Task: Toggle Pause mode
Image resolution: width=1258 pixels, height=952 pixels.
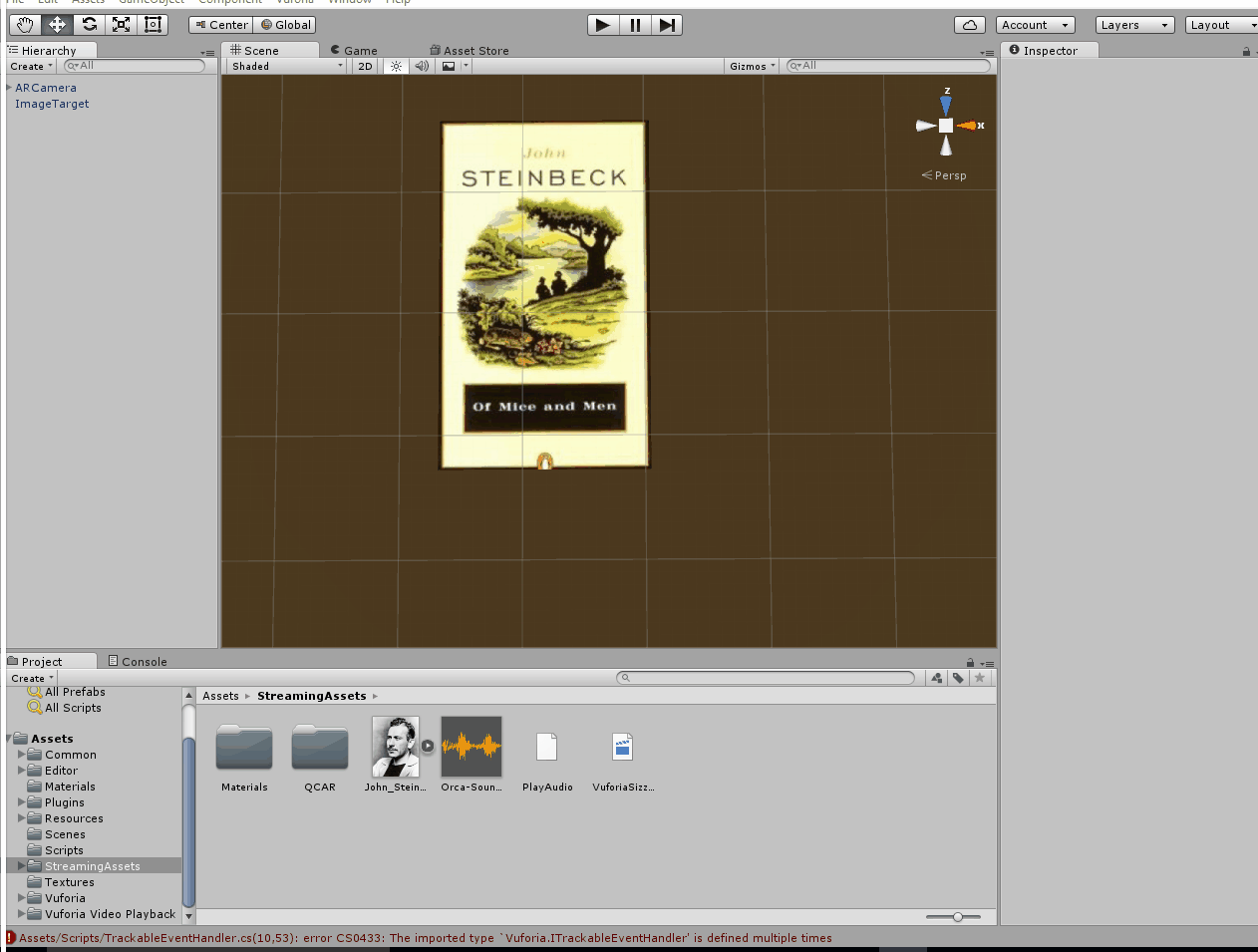Action: (635, 24)
